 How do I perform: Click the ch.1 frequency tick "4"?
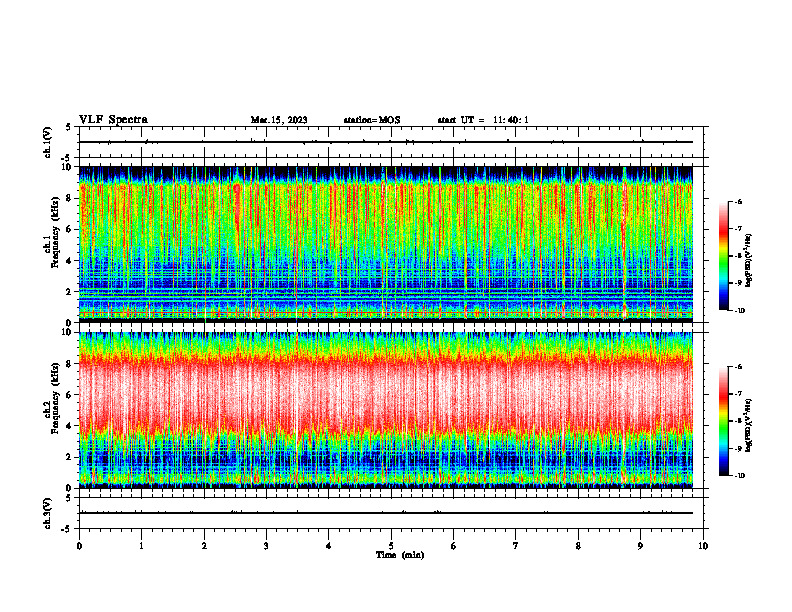pos(70,261)
